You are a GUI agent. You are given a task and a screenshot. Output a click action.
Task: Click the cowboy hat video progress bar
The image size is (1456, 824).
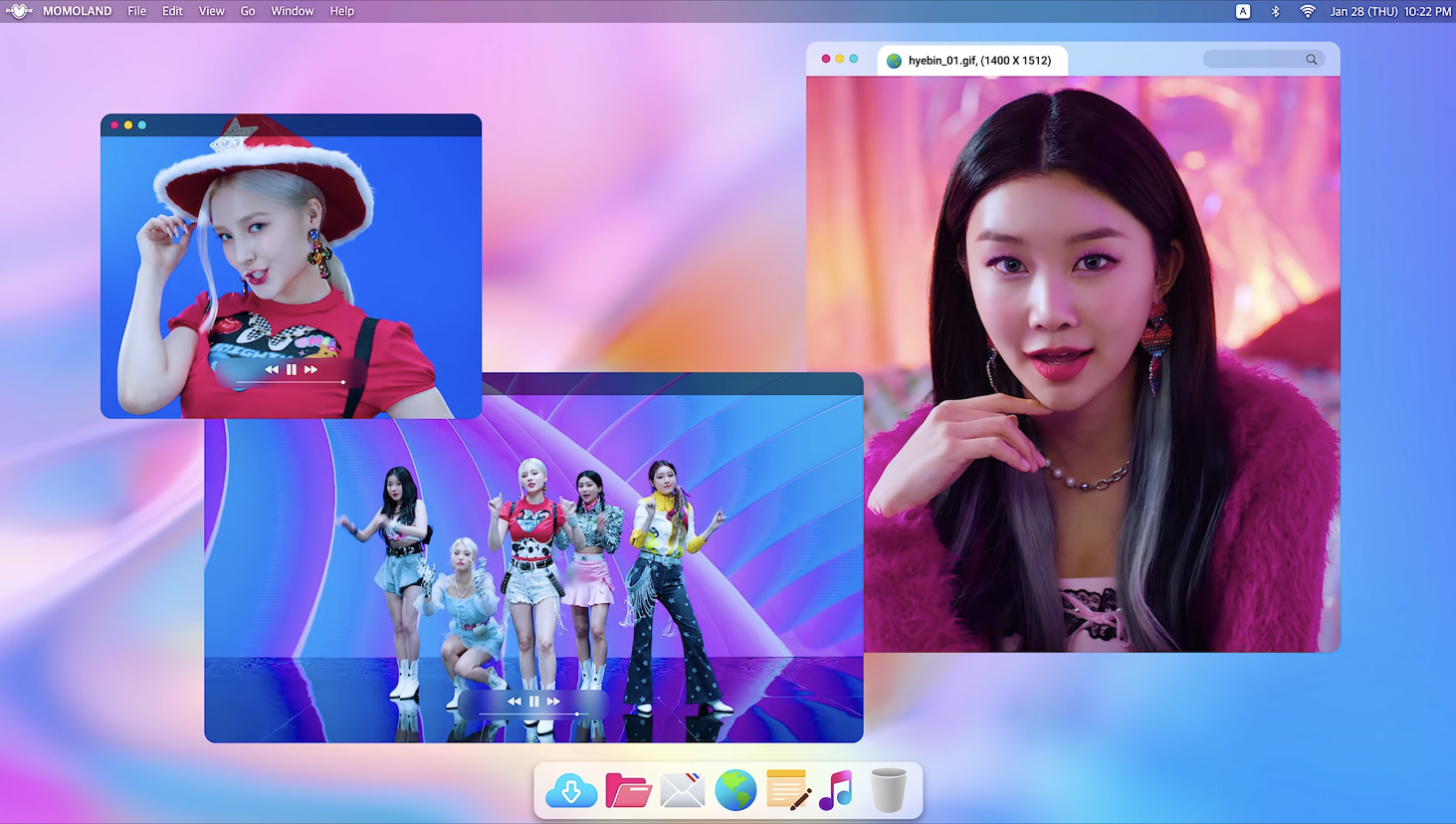tap(292, 382)
